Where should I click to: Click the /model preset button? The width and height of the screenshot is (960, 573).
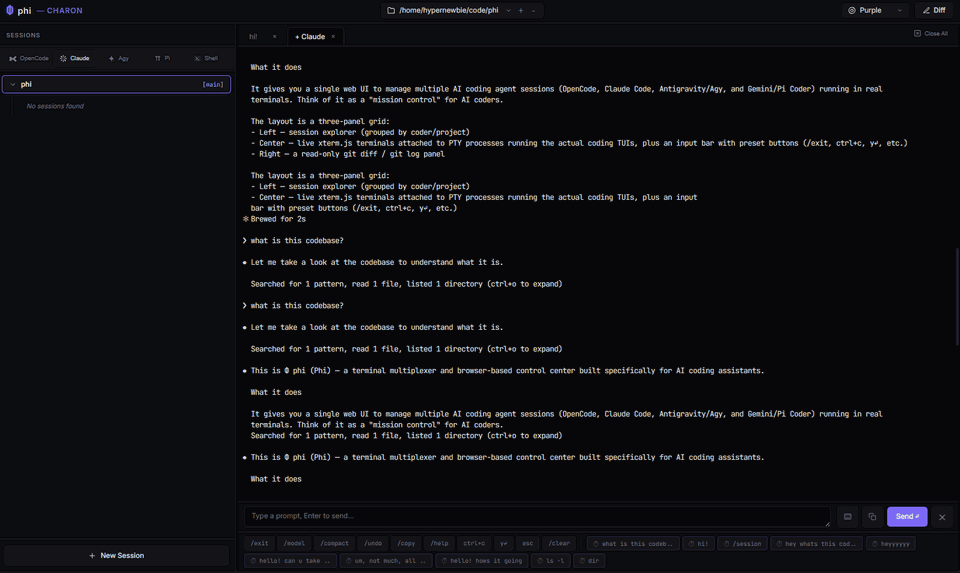(294, 543)
